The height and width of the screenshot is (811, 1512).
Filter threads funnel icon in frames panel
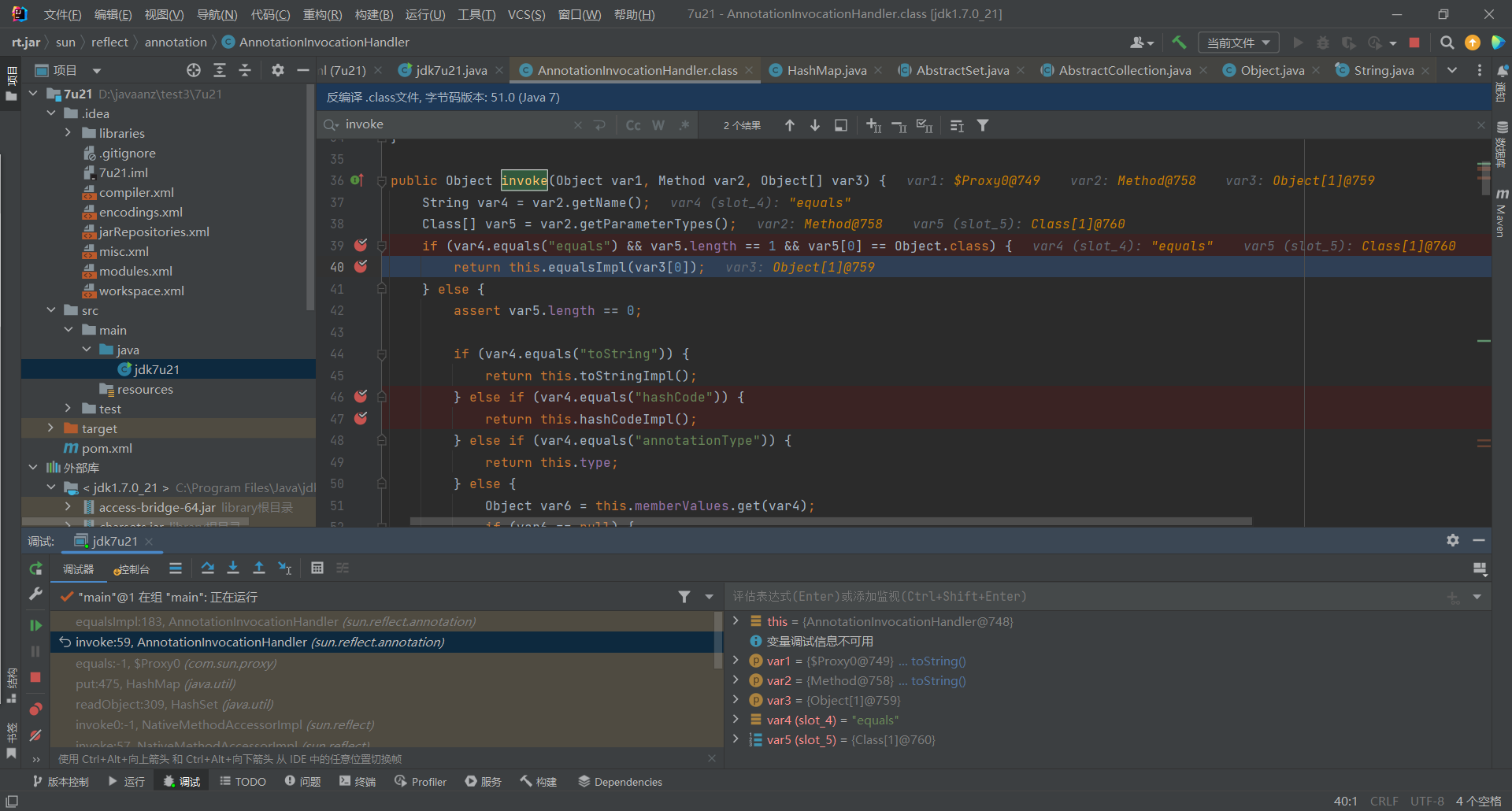point(684,597)
